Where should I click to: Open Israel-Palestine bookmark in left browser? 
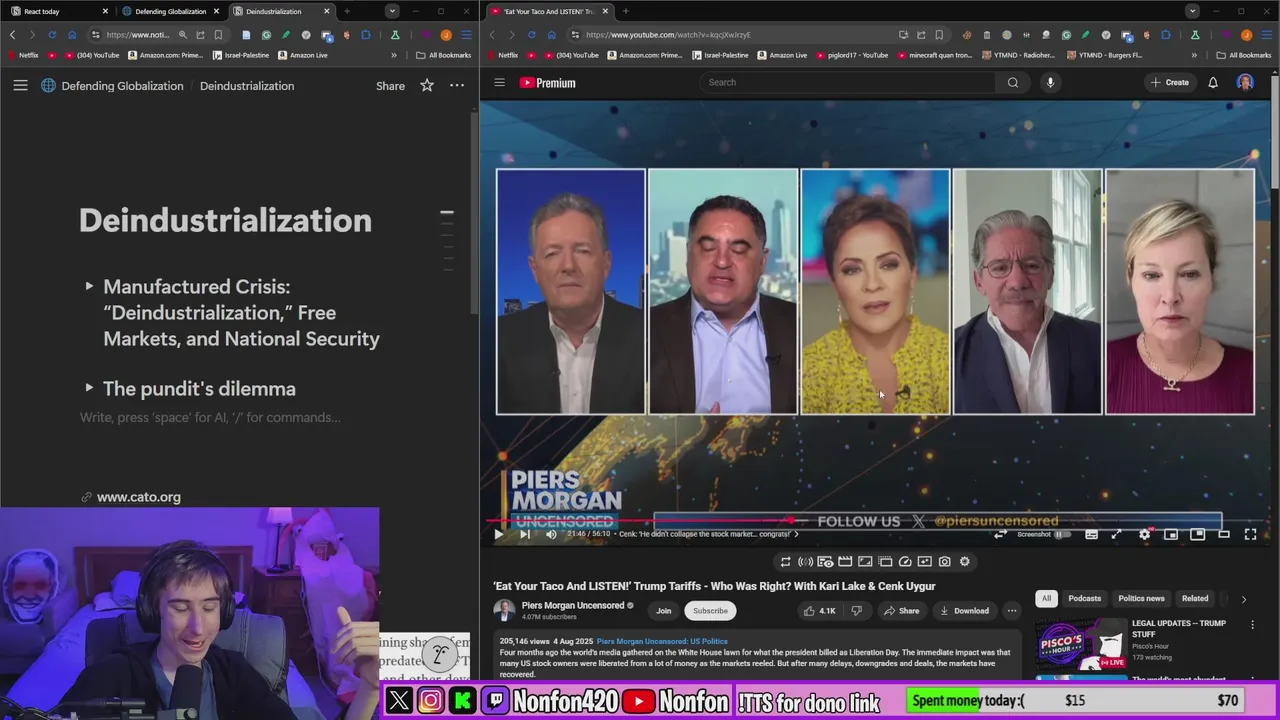242,55
